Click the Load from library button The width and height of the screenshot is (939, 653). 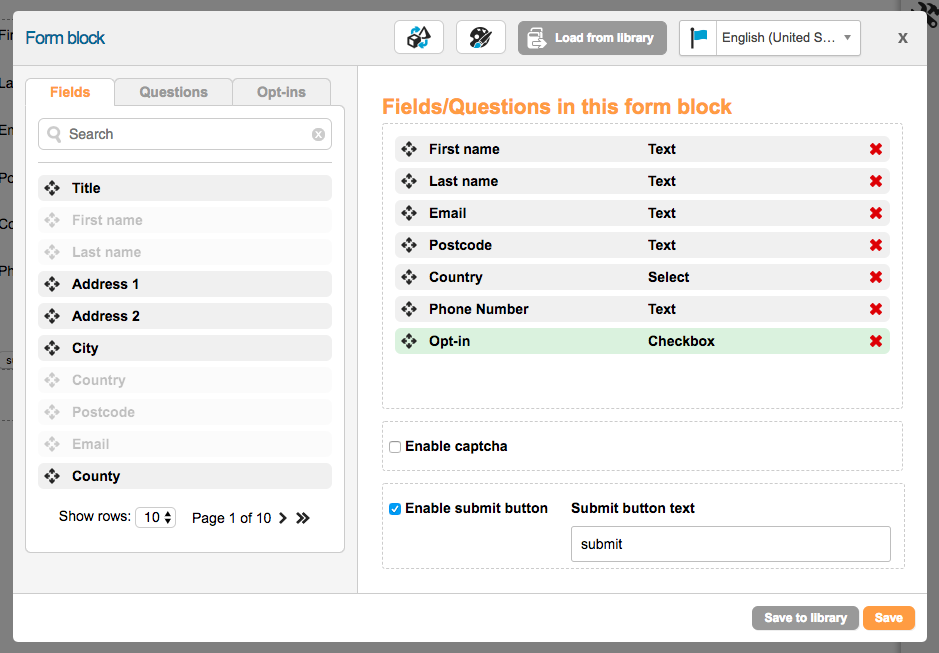(x=592, y=38)
